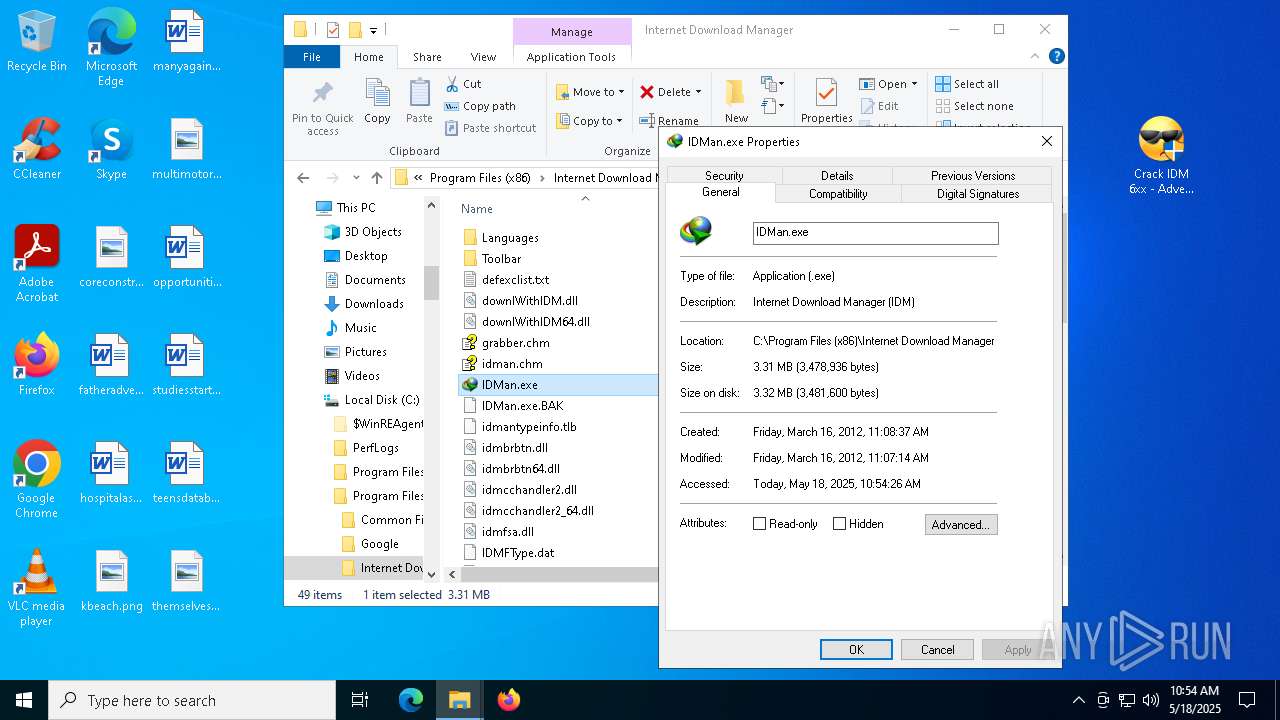The width and height of the screenshot is (1280, 720).
Task: Click taskbar search box
Action: click(x=192, y=700)
